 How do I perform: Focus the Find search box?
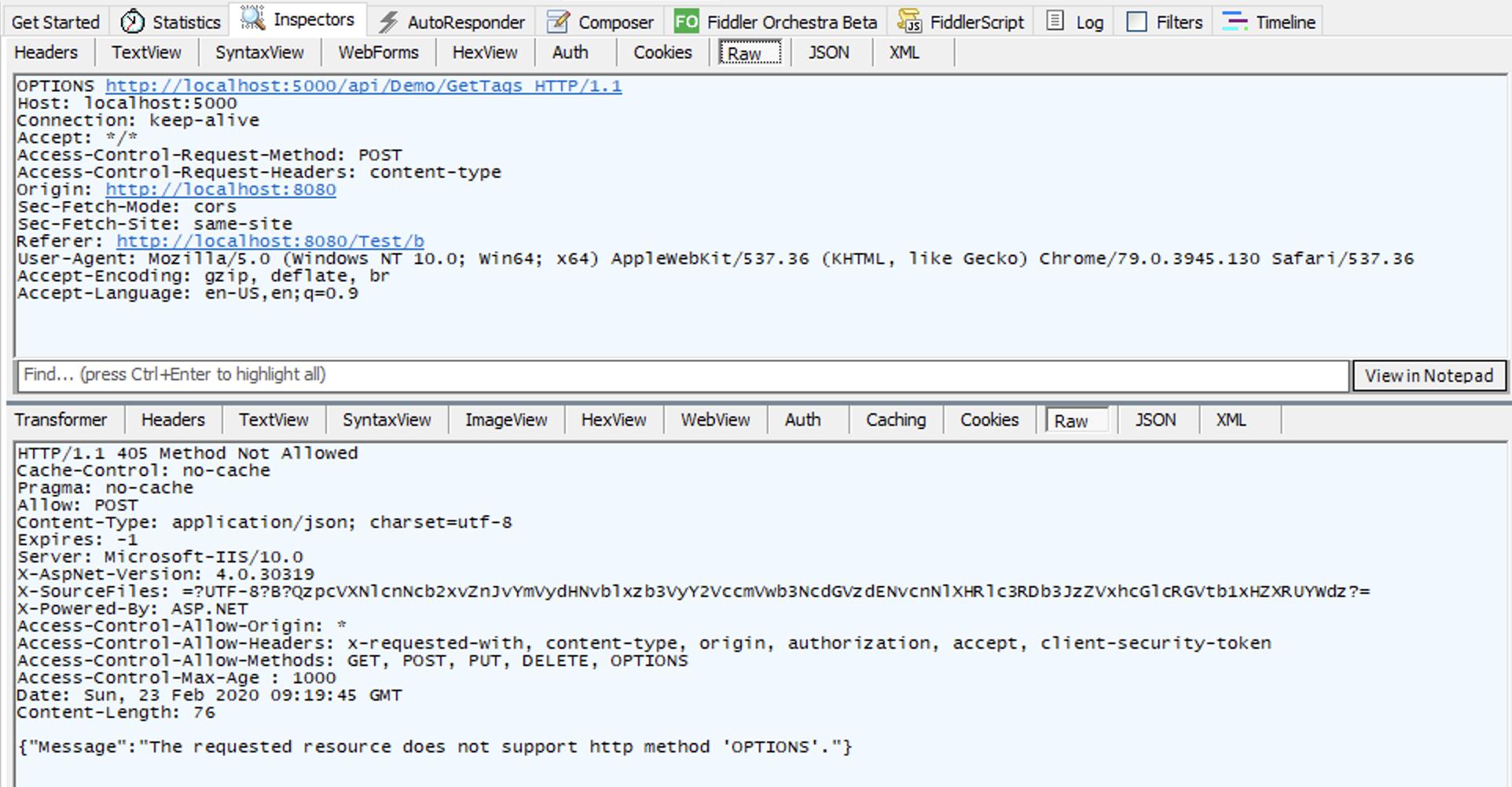point(684,375)
